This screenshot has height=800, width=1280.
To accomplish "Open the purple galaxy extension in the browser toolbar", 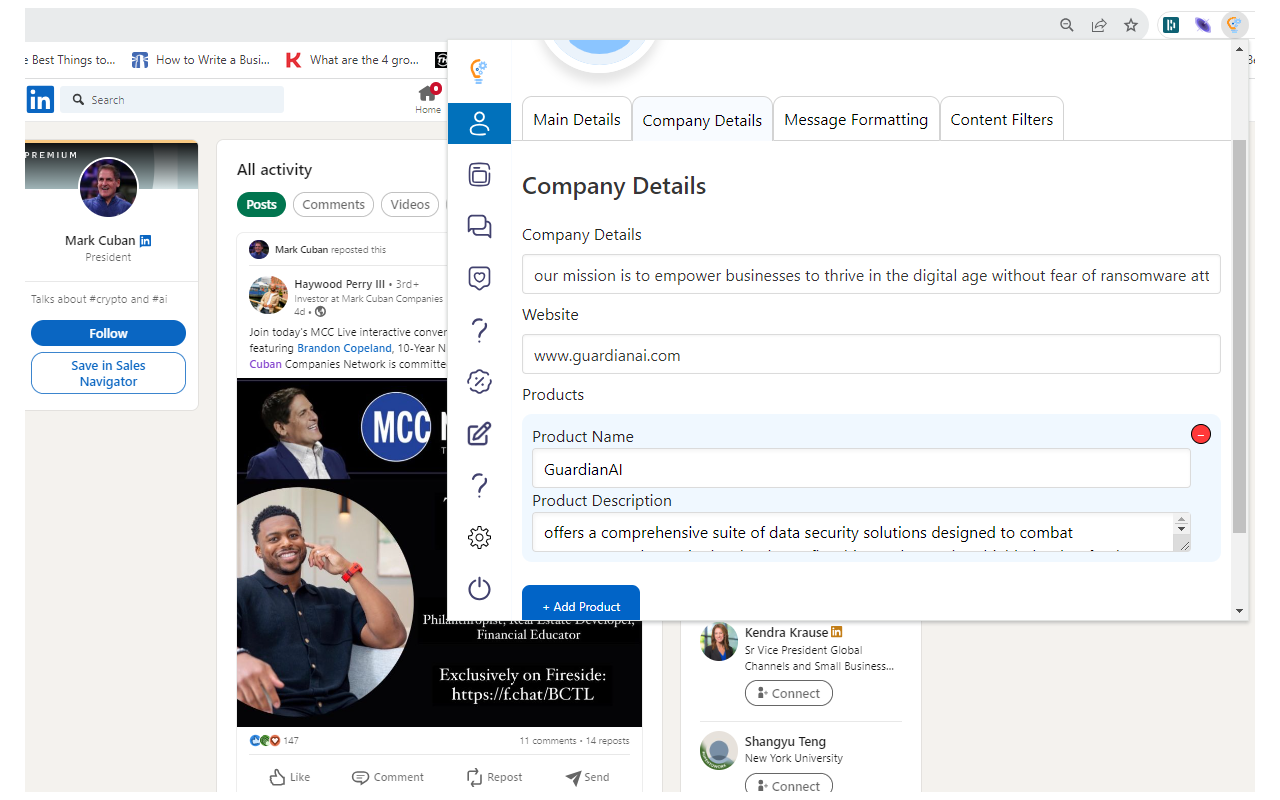I will click(x=1202, y=24).
